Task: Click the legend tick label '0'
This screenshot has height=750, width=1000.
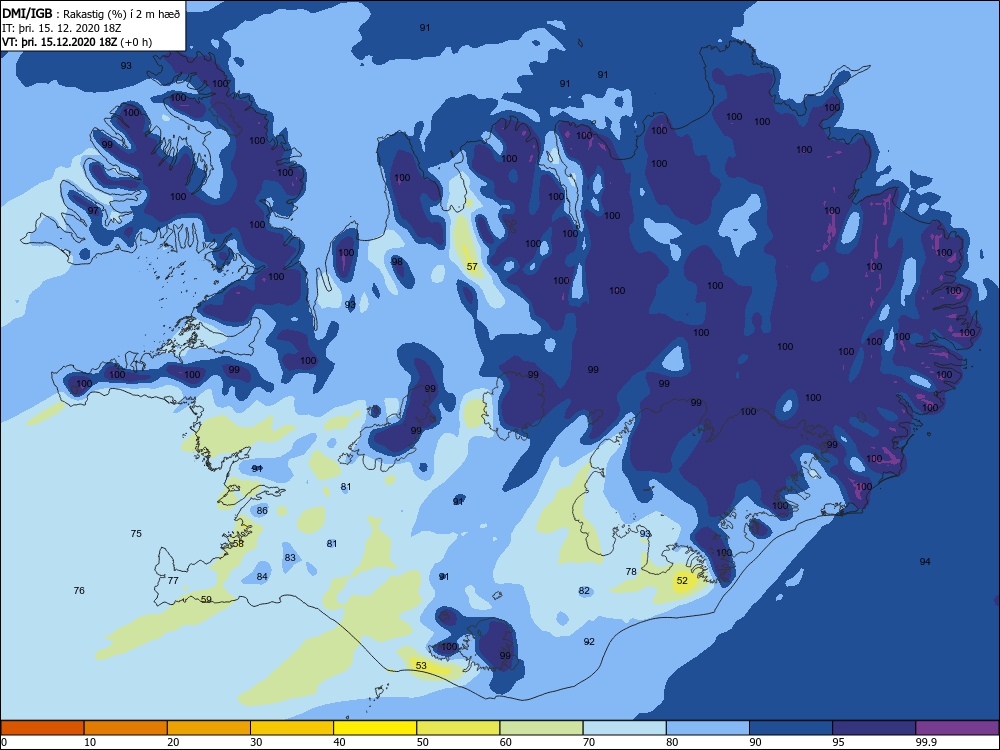Action: tap(4, 742)
